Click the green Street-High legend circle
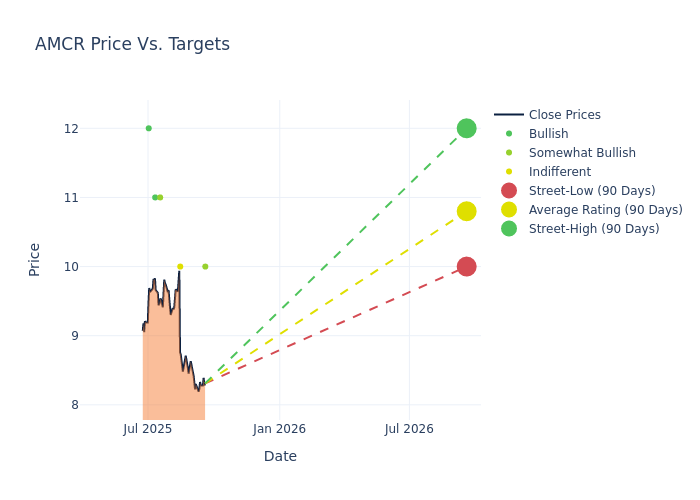The width and height of the screenshot is (700, 500). tap(509, 229)
